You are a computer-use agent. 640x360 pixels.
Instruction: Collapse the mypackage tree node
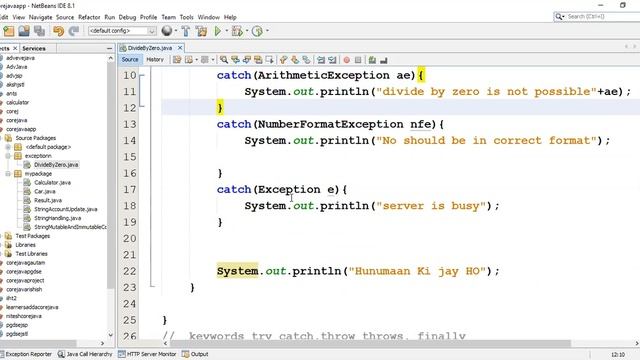coord(8,174)
